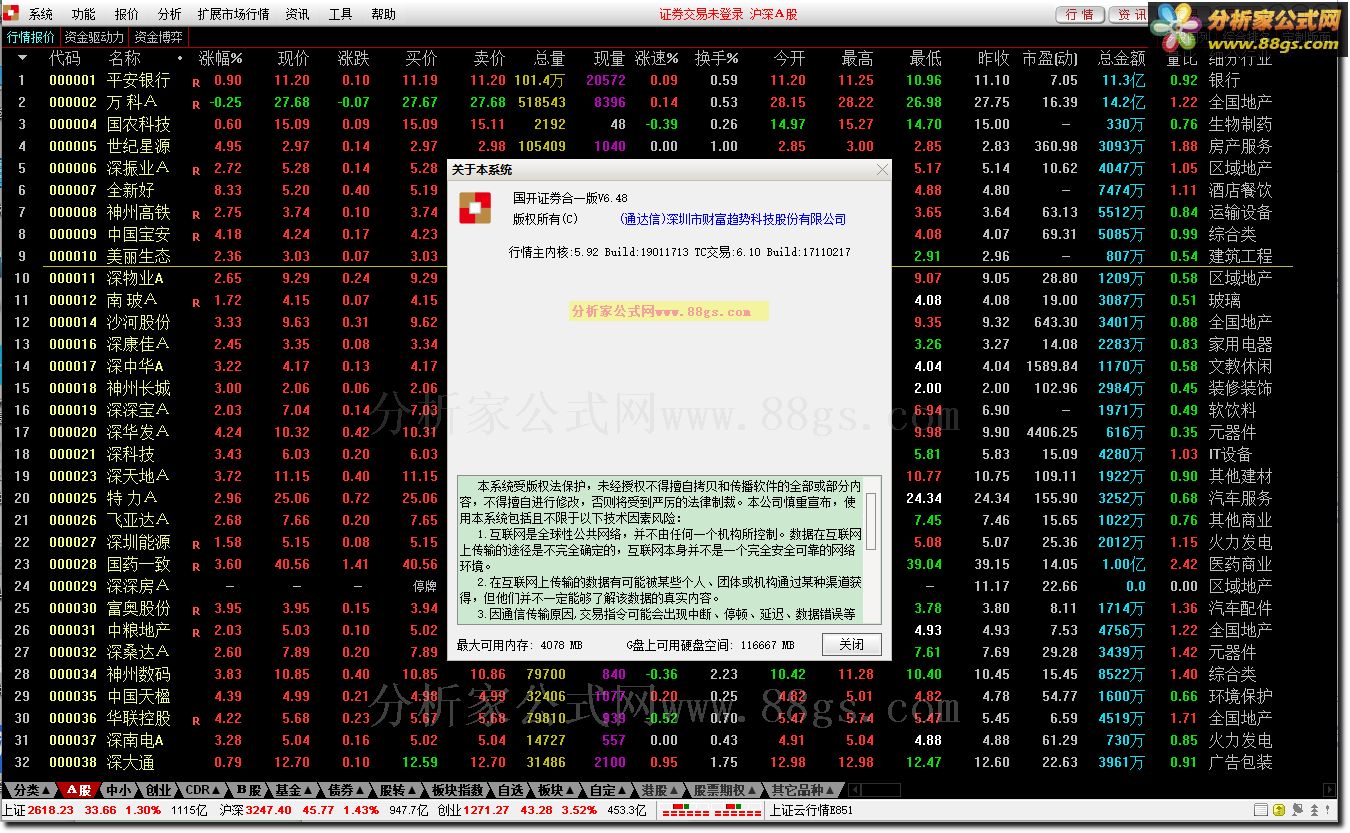Click the R marker beside 华联控股
This screenshot has height=833, width=1350.
[x=196, y=721]
